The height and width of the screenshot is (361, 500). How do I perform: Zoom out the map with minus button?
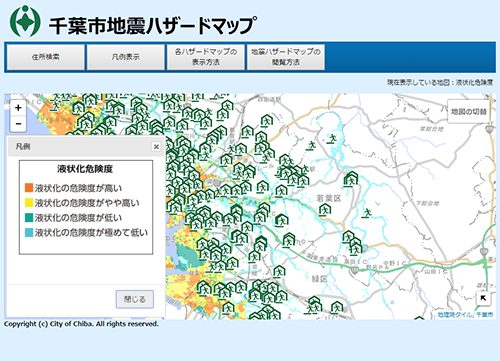18,124
